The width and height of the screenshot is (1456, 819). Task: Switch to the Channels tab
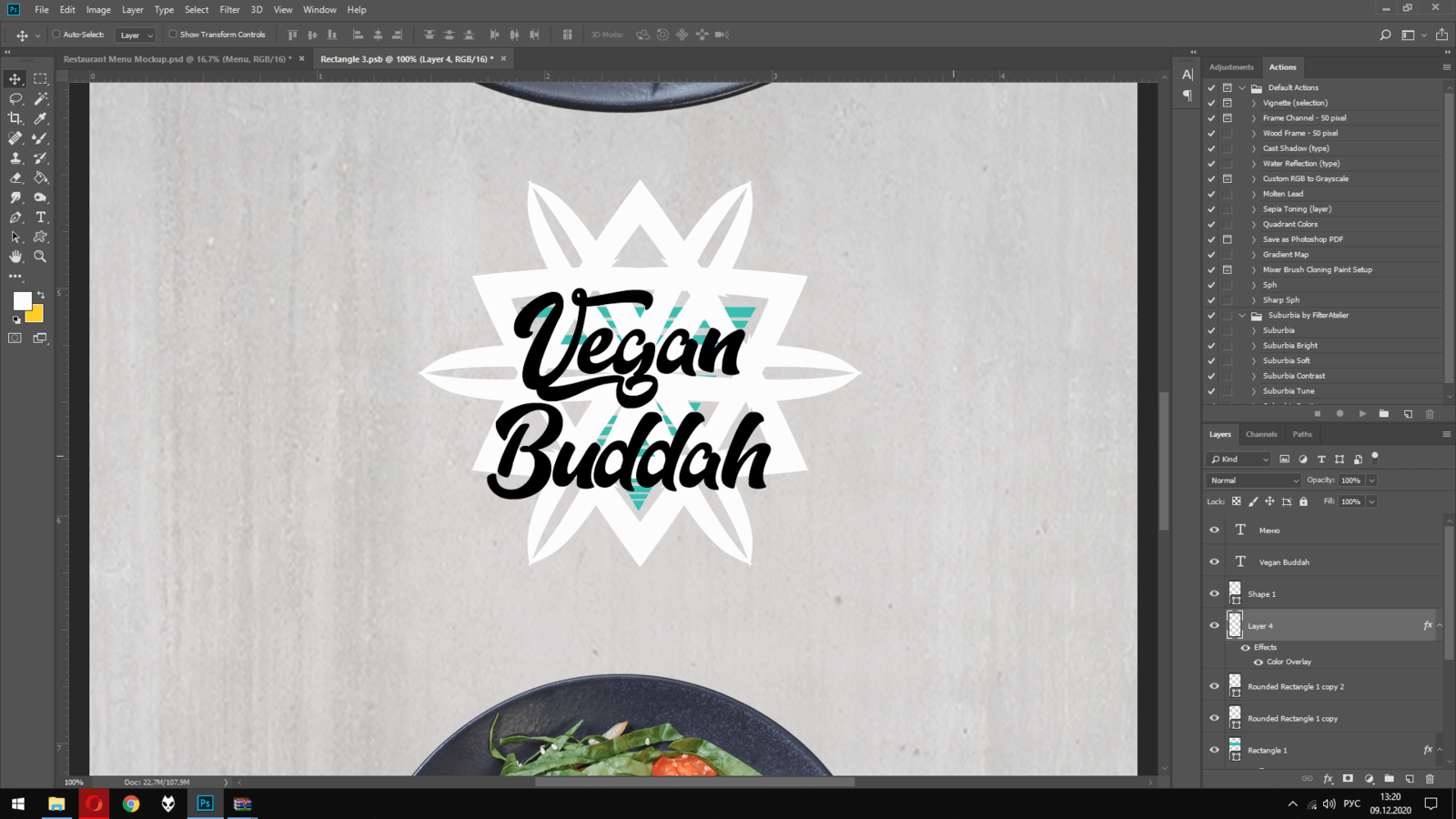pos(1261,434)
